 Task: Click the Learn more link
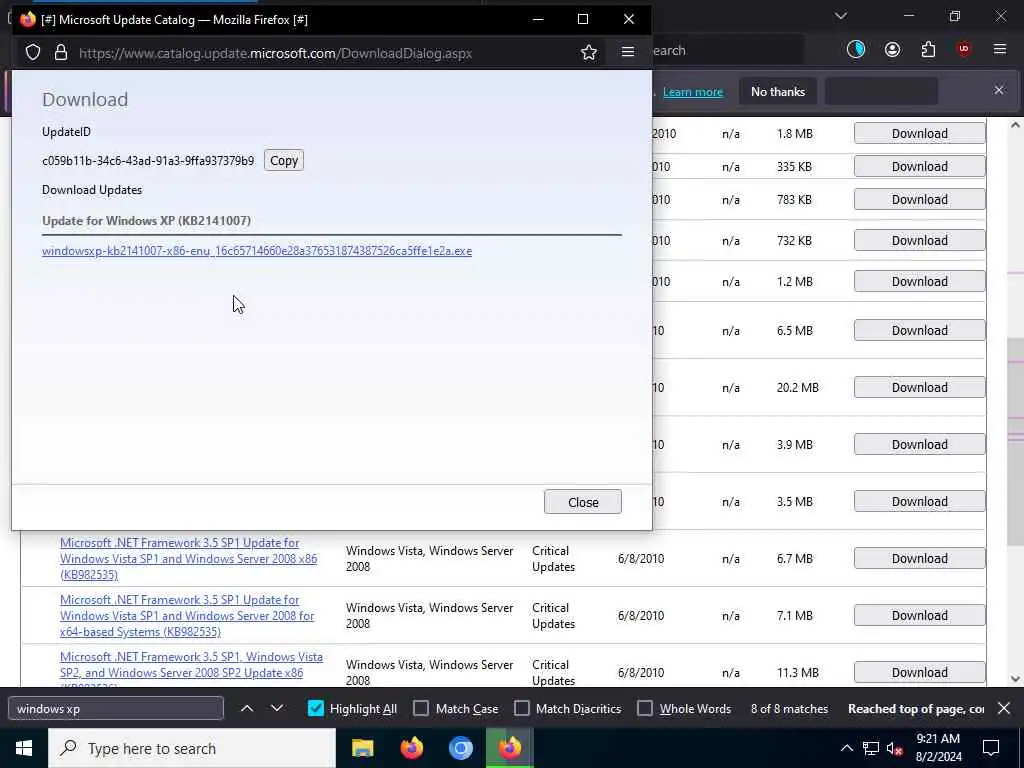[x=693, y=92]
